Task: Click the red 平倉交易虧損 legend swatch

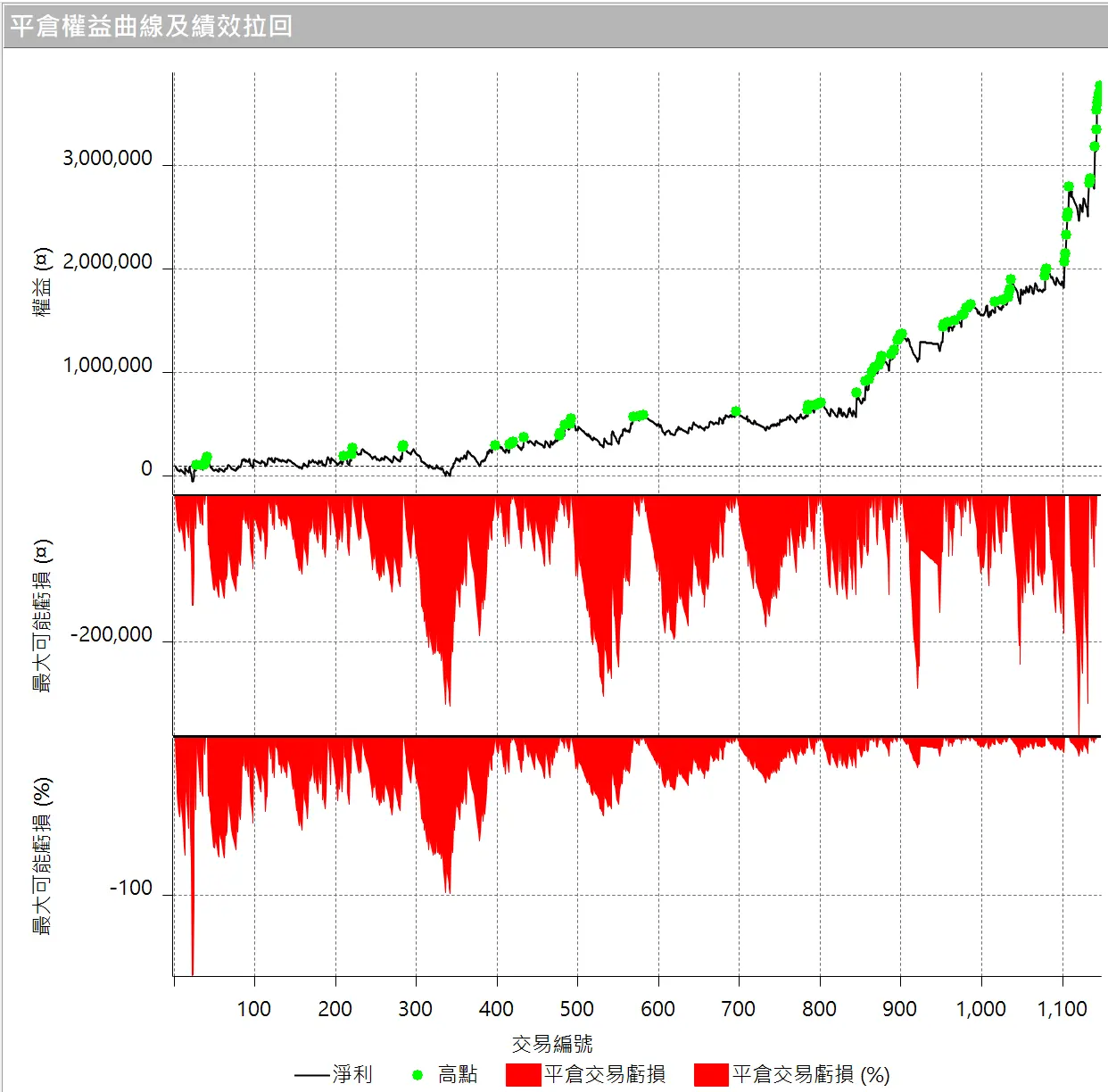Action: pyautogui.click(x=523, y=1074)
